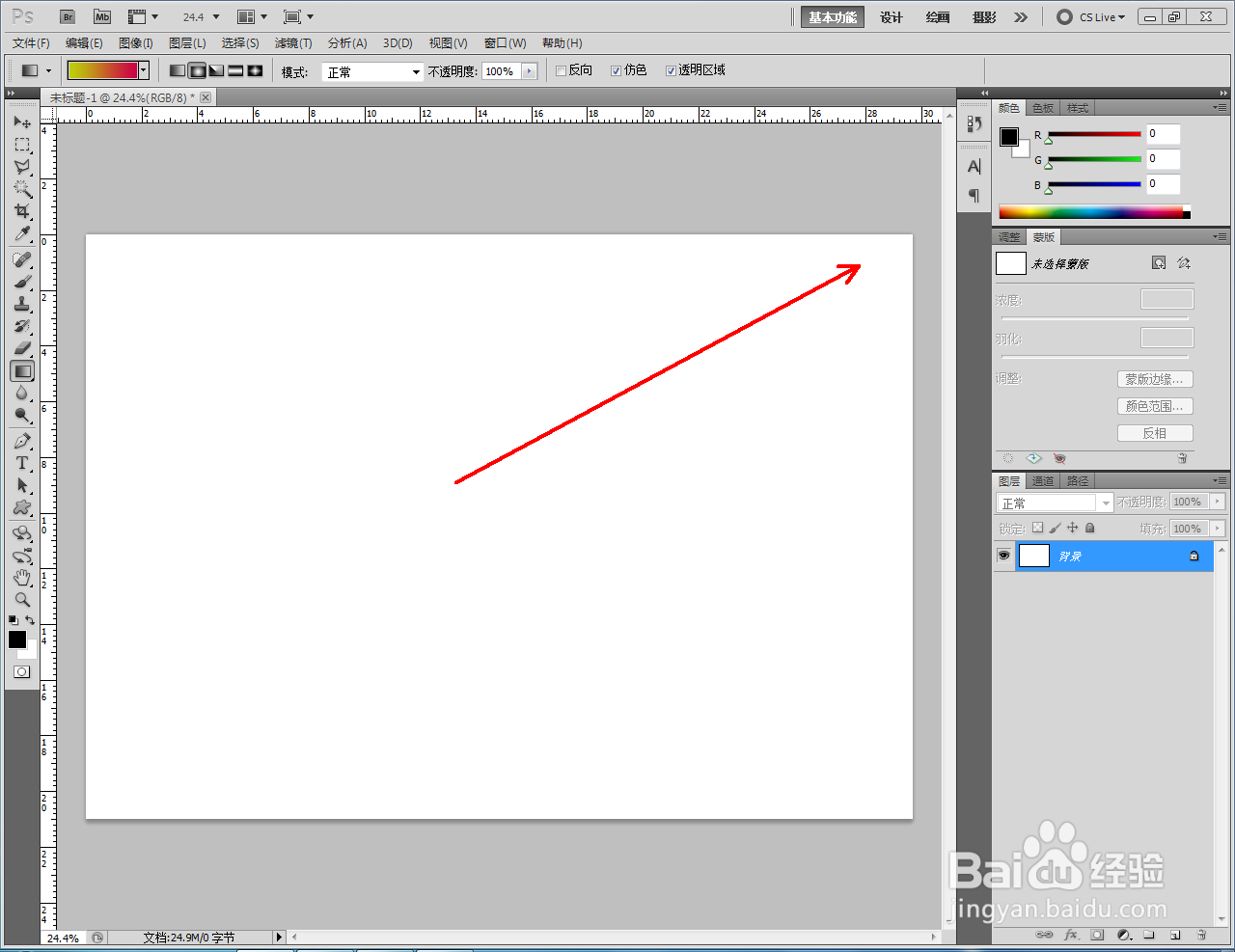The width and height of the screenshot is (1235, 952).
Task: Choose Diamond Gradient style
Action: pyautogui.click(x=255, y=70)
